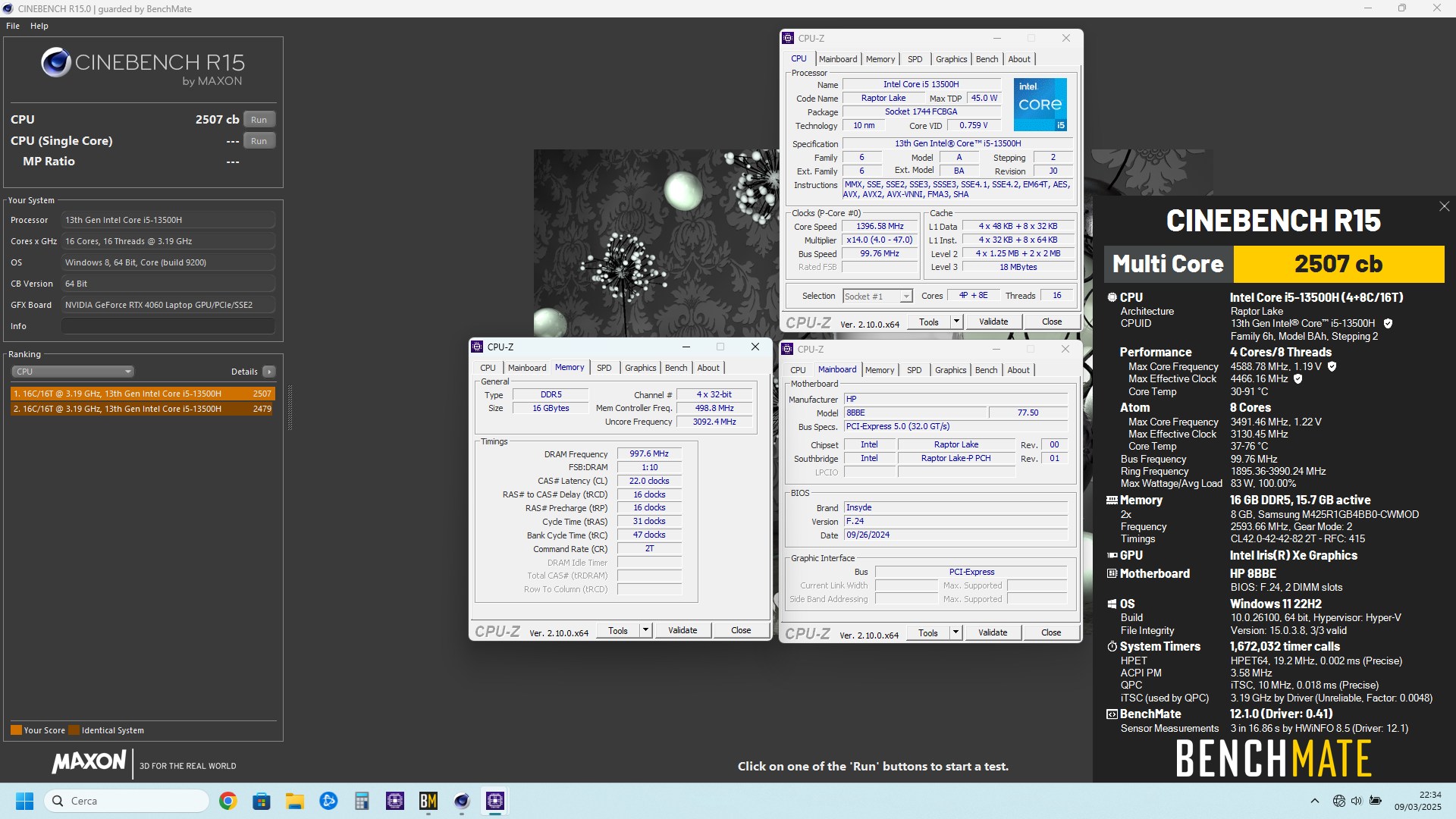Click the CPU-Z icon in Mainboard window title bar
Image resolution: width=1456 pixels, height=819 pixels.
[787, 349]
